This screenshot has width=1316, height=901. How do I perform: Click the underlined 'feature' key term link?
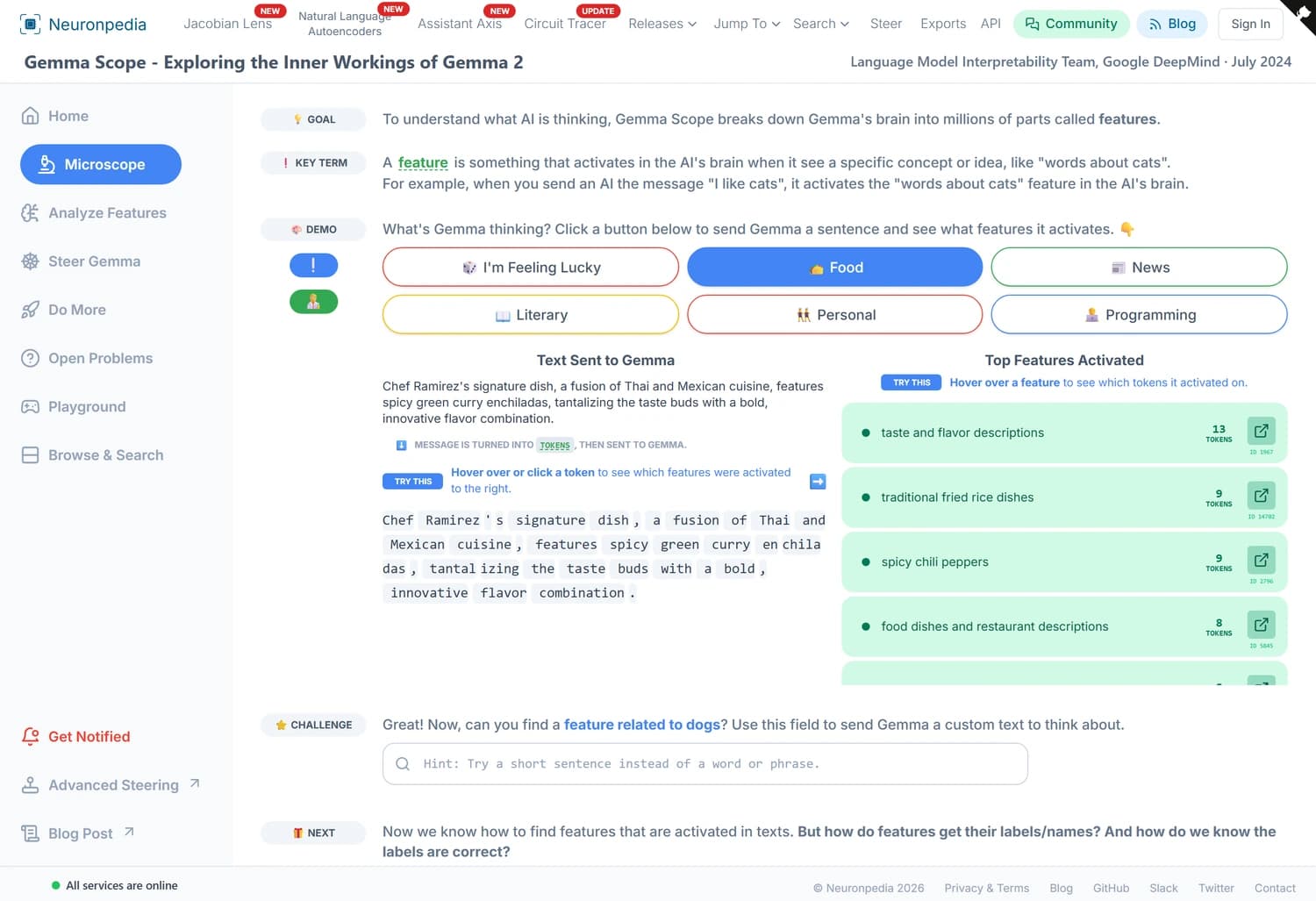[x=423, y=162]
